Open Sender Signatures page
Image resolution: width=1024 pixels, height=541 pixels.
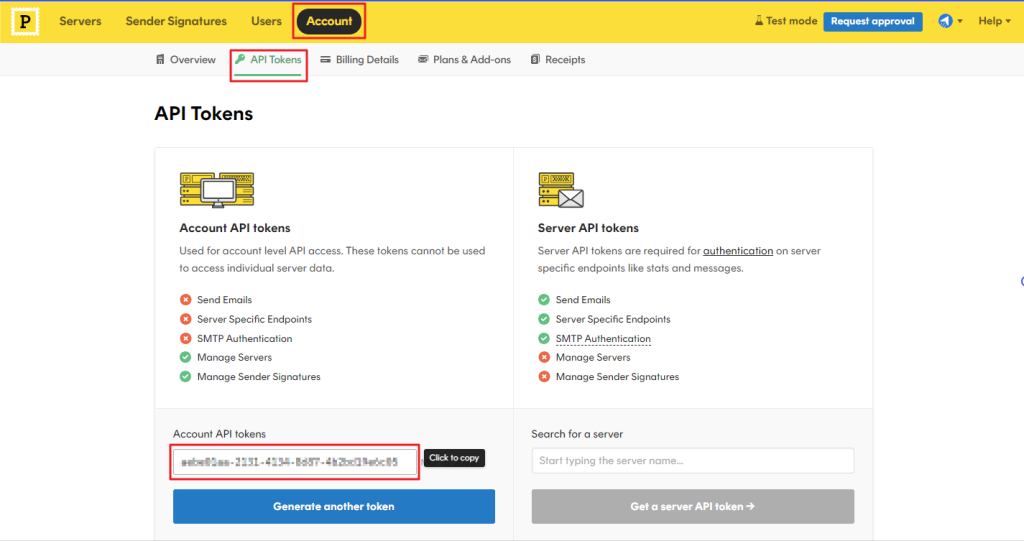[176, 22]
